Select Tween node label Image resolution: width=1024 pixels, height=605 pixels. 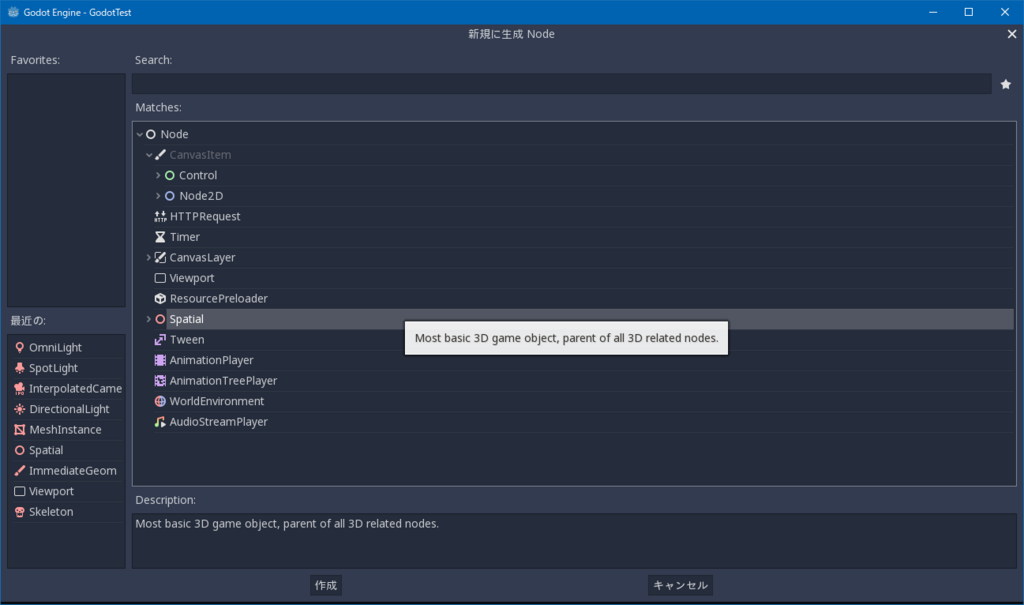[x=187, y=340]
